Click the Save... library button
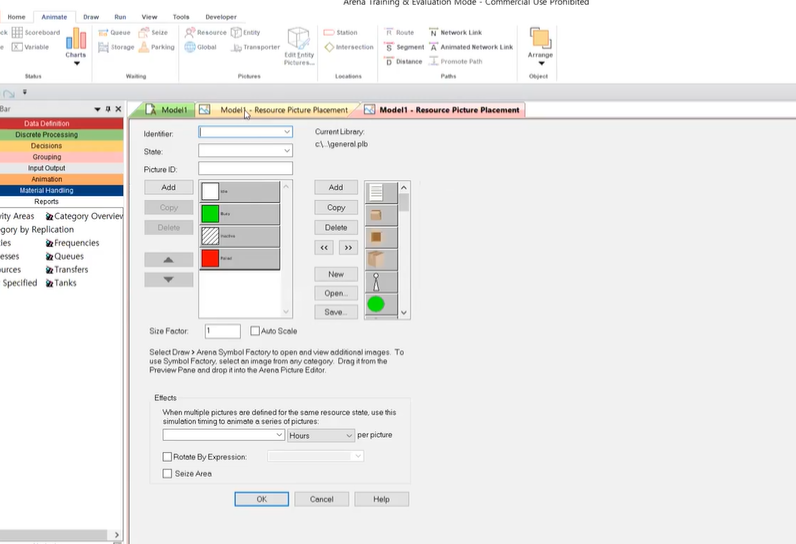 336,312
